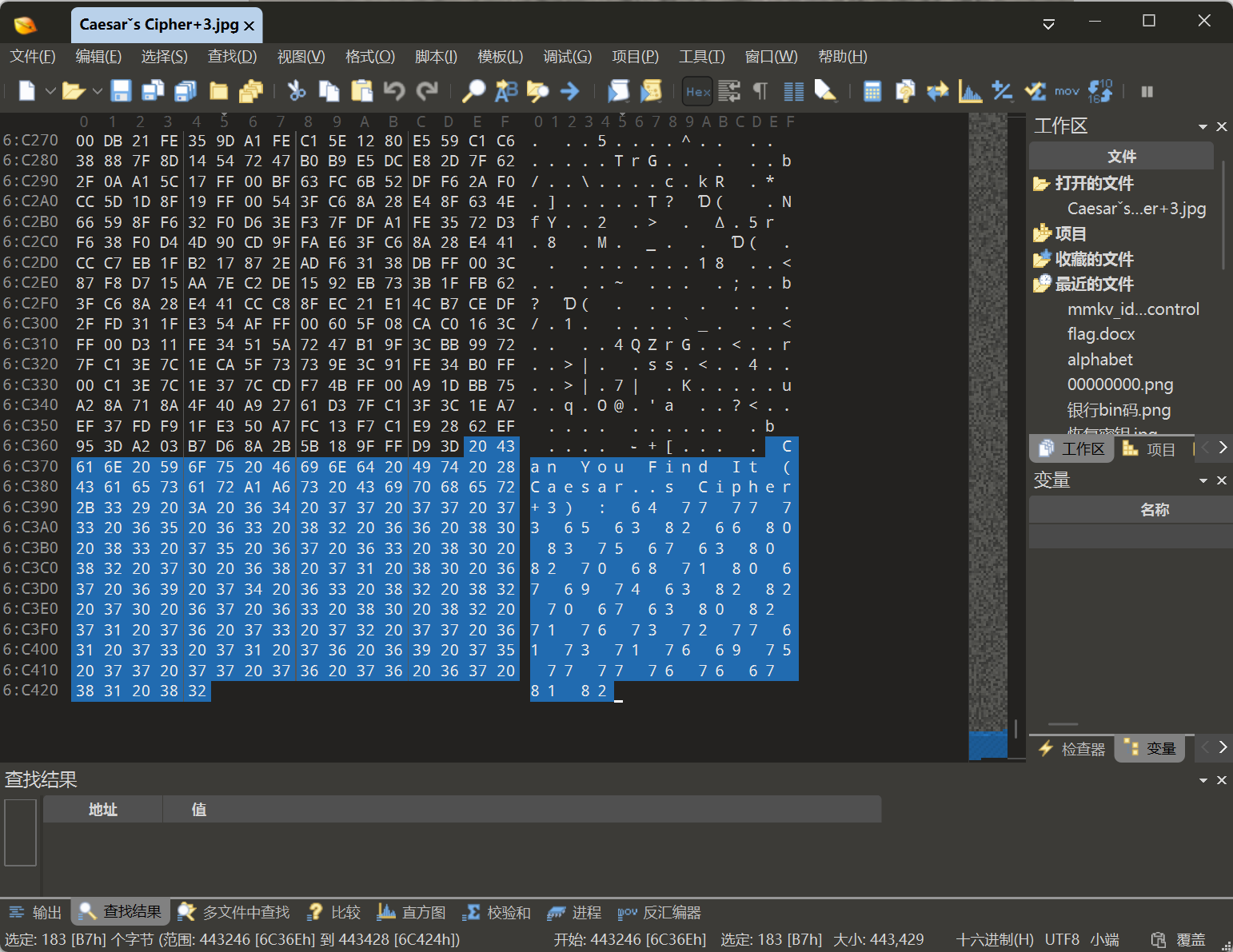
Task: Open the Find magnifier tool
Action: (473, 91)
